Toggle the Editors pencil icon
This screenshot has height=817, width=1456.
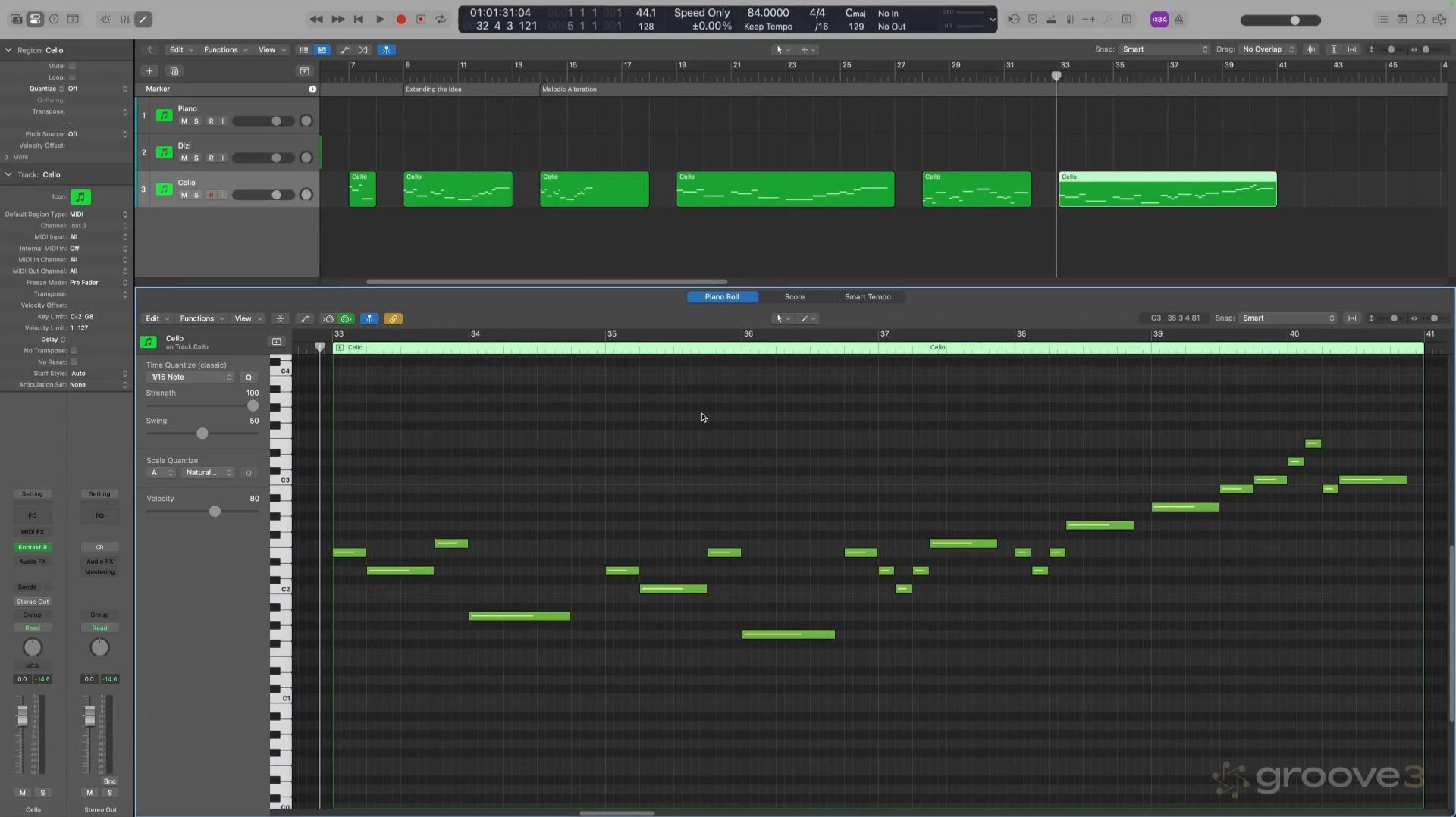click(143, 20)
